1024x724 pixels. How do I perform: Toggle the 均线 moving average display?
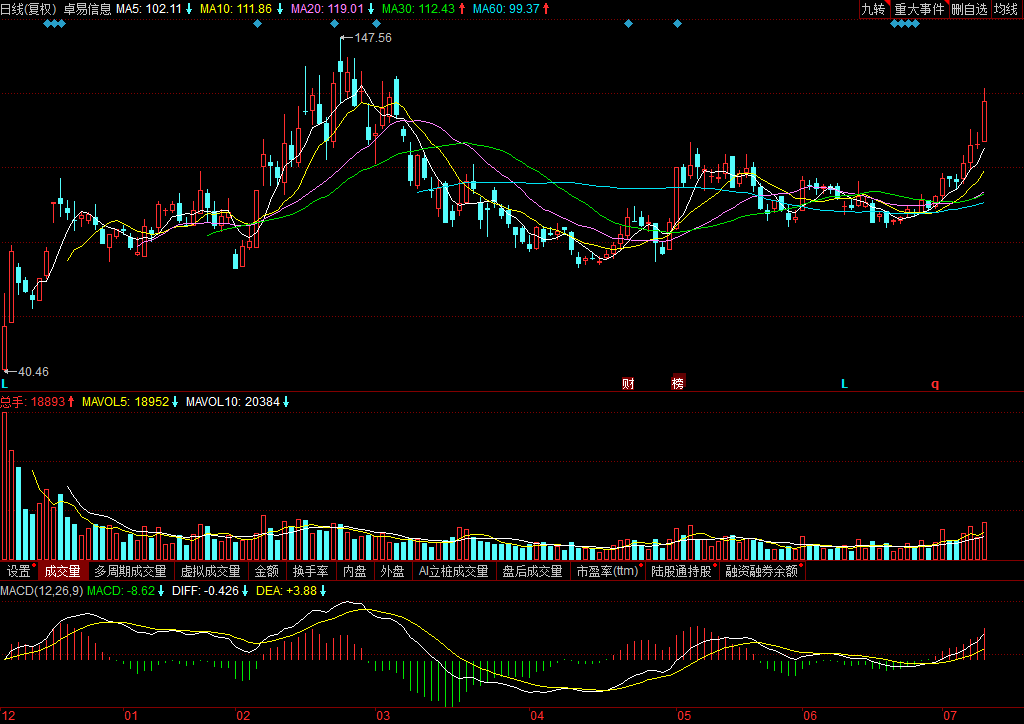(1006, 9)
